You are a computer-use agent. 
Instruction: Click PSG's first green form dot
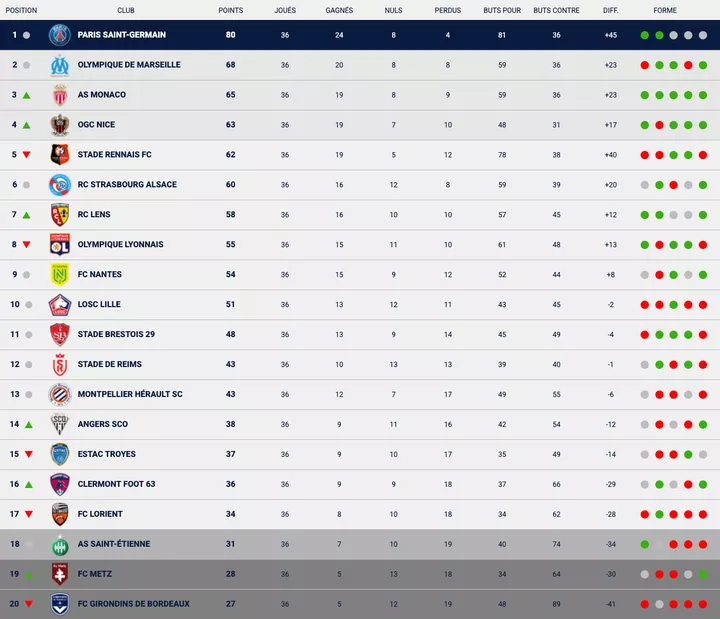[x=645, y=35]
